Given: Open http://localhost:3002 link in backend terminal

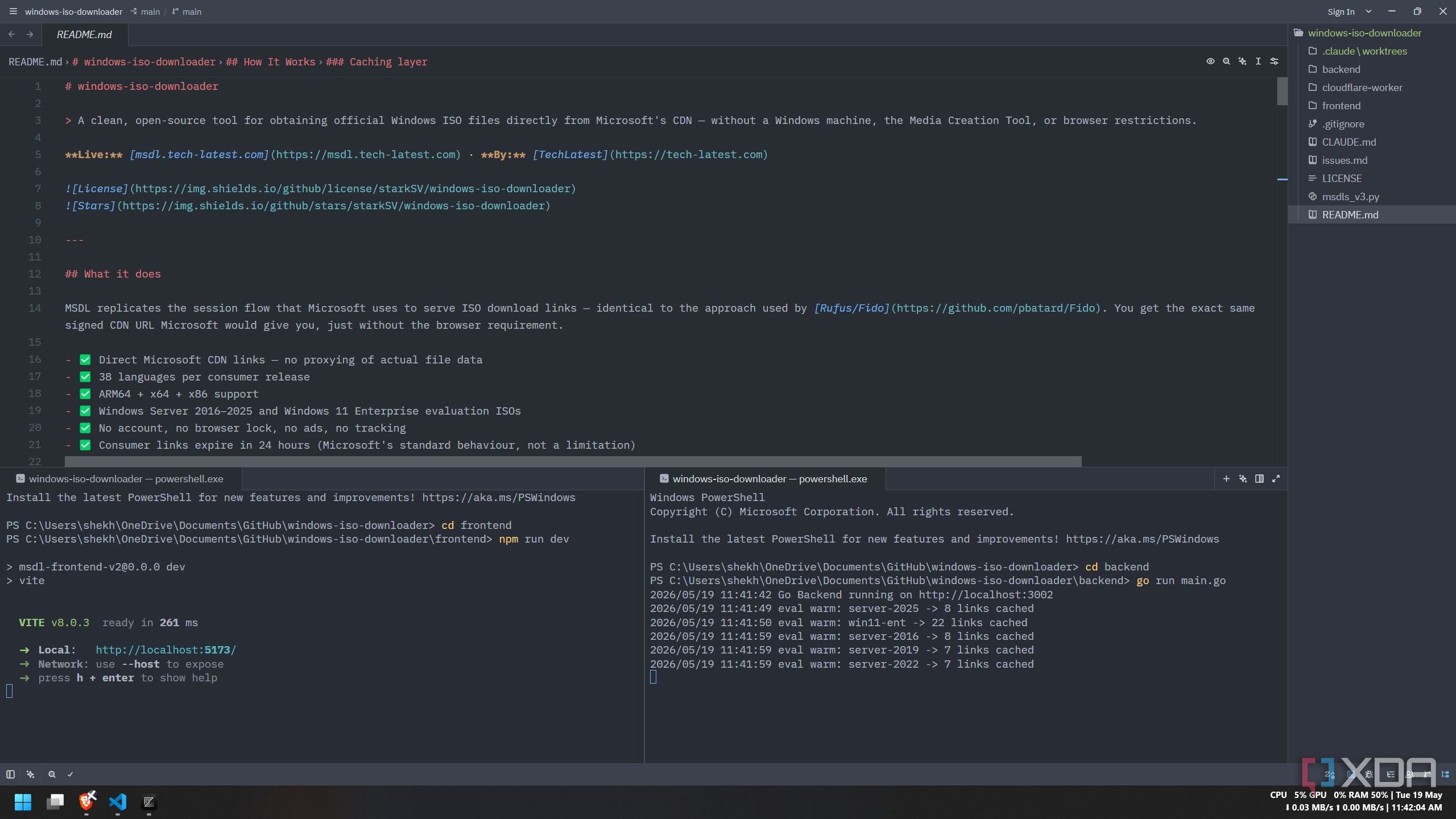Looking at the screenshot, I should pos(986,595).
